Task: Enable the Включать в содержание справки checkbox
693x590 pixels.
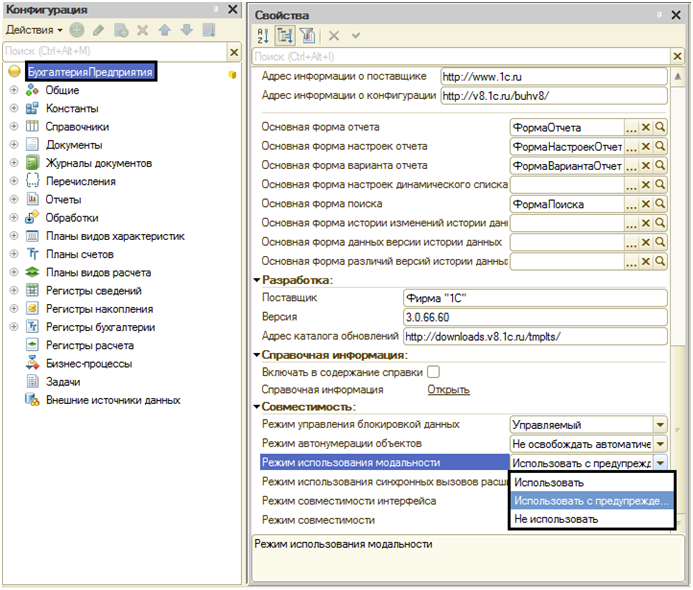Action: (434, 372)
